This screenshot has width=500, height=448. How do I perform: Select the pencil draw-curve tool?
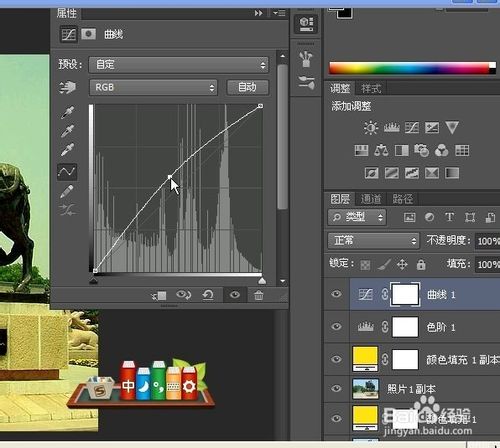pyautogui.click(x=67, y=192)
